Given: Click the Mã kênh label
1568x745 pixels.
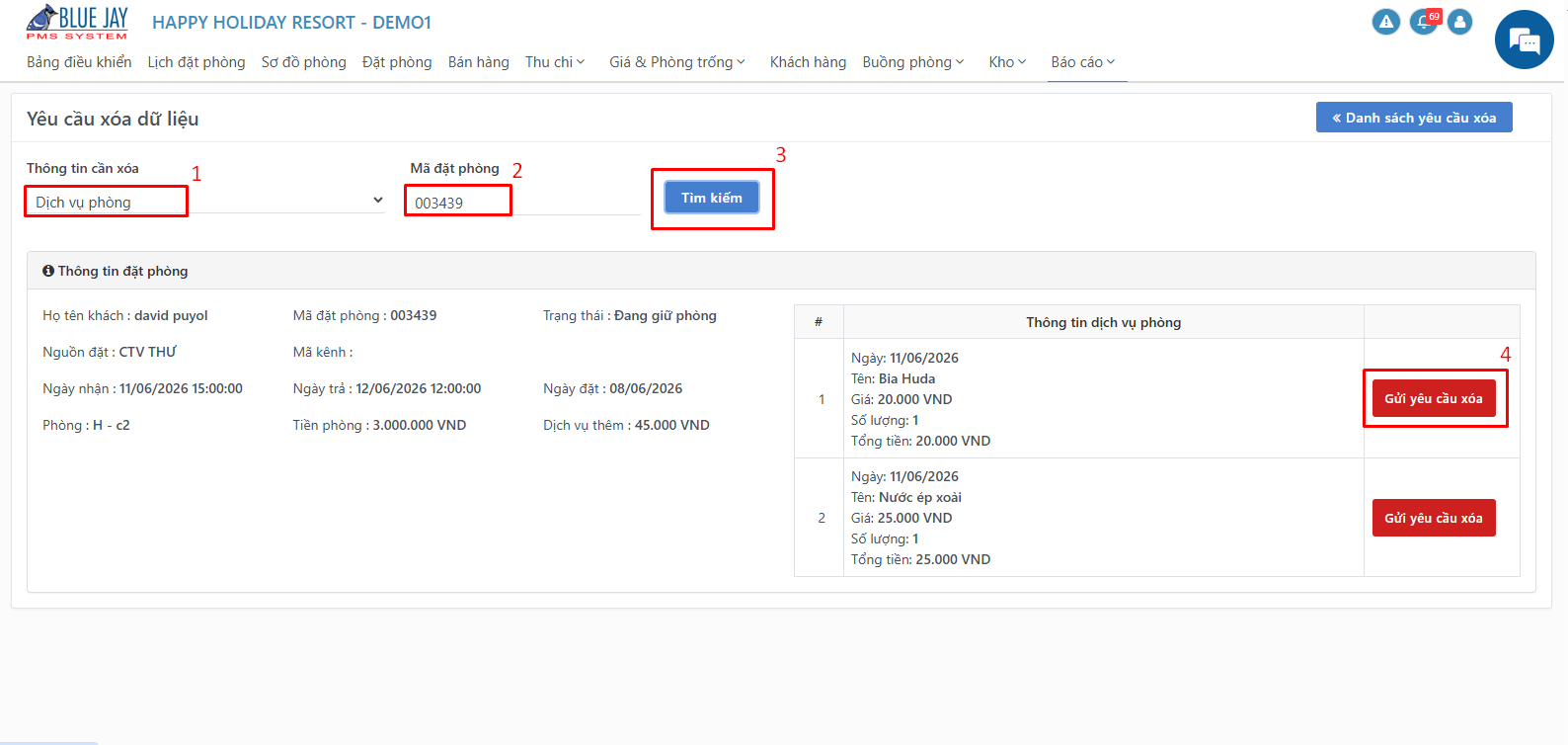Looking at the screenshot, I should tap(322, 352).
